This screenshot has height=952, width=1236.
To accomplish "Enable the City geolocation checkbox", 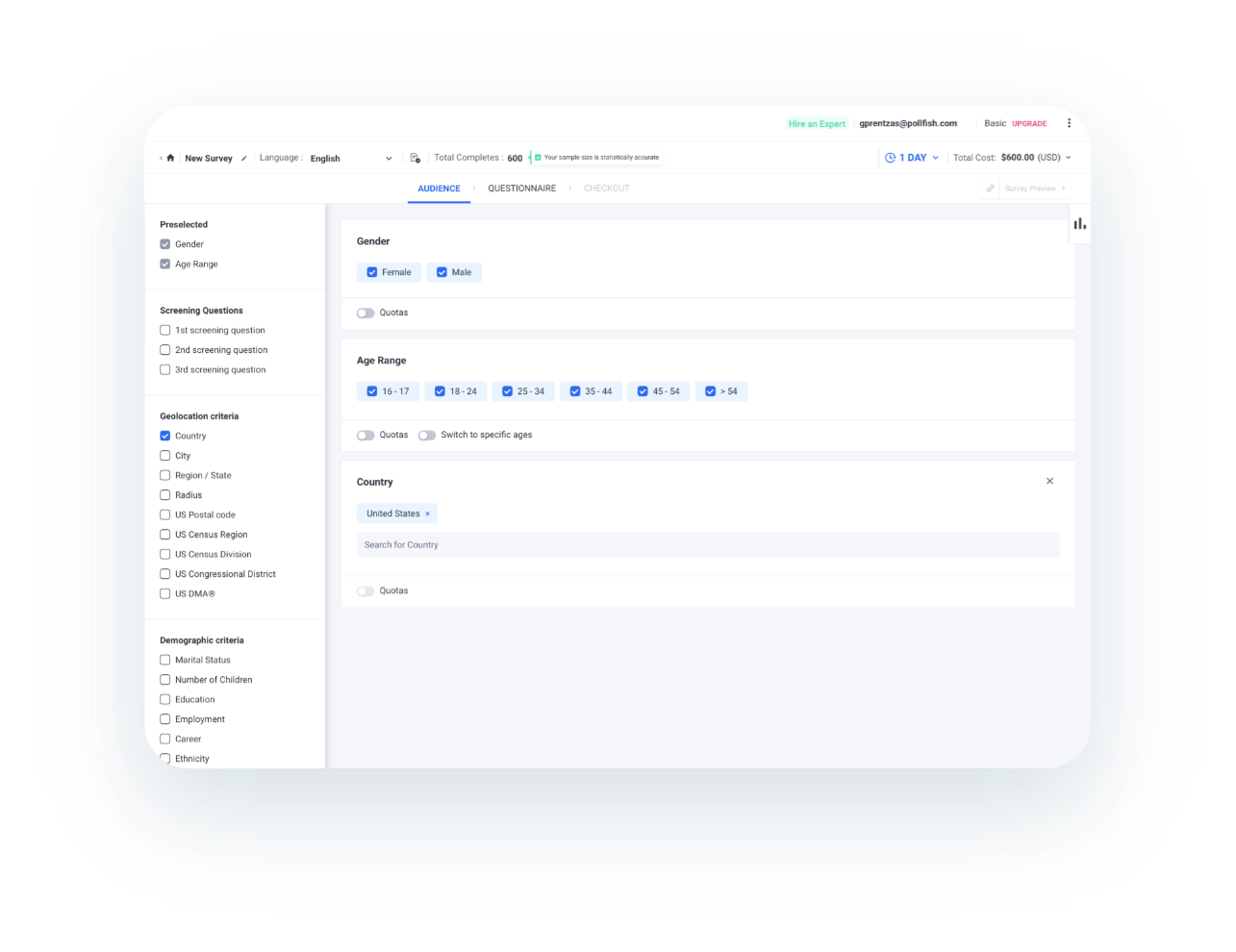I will pyautogui.click(x=165, y=456).
